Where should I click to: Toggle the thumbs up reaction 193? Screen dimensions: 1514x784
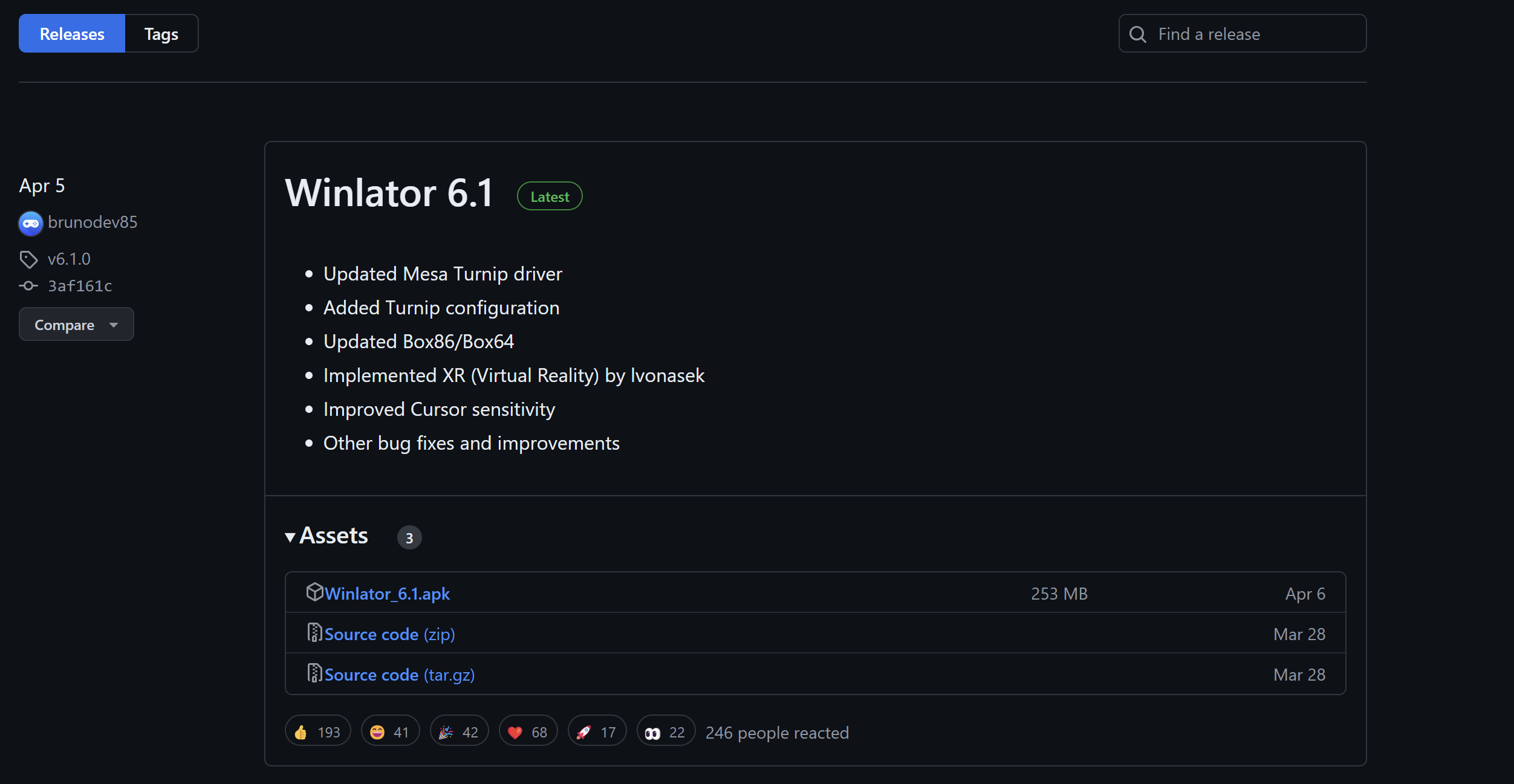pos(318,731)
